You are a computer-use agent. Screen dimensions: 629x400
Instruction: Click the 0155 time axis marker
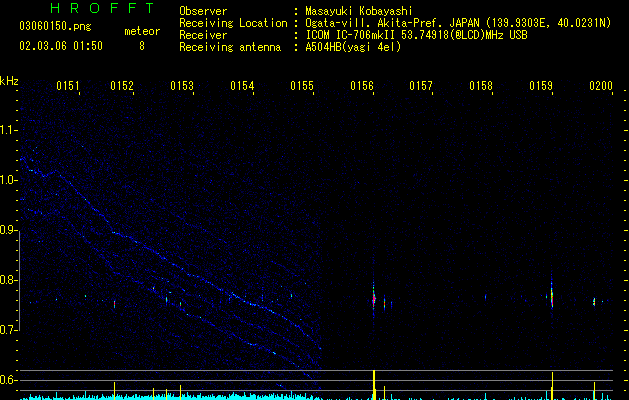302,86
